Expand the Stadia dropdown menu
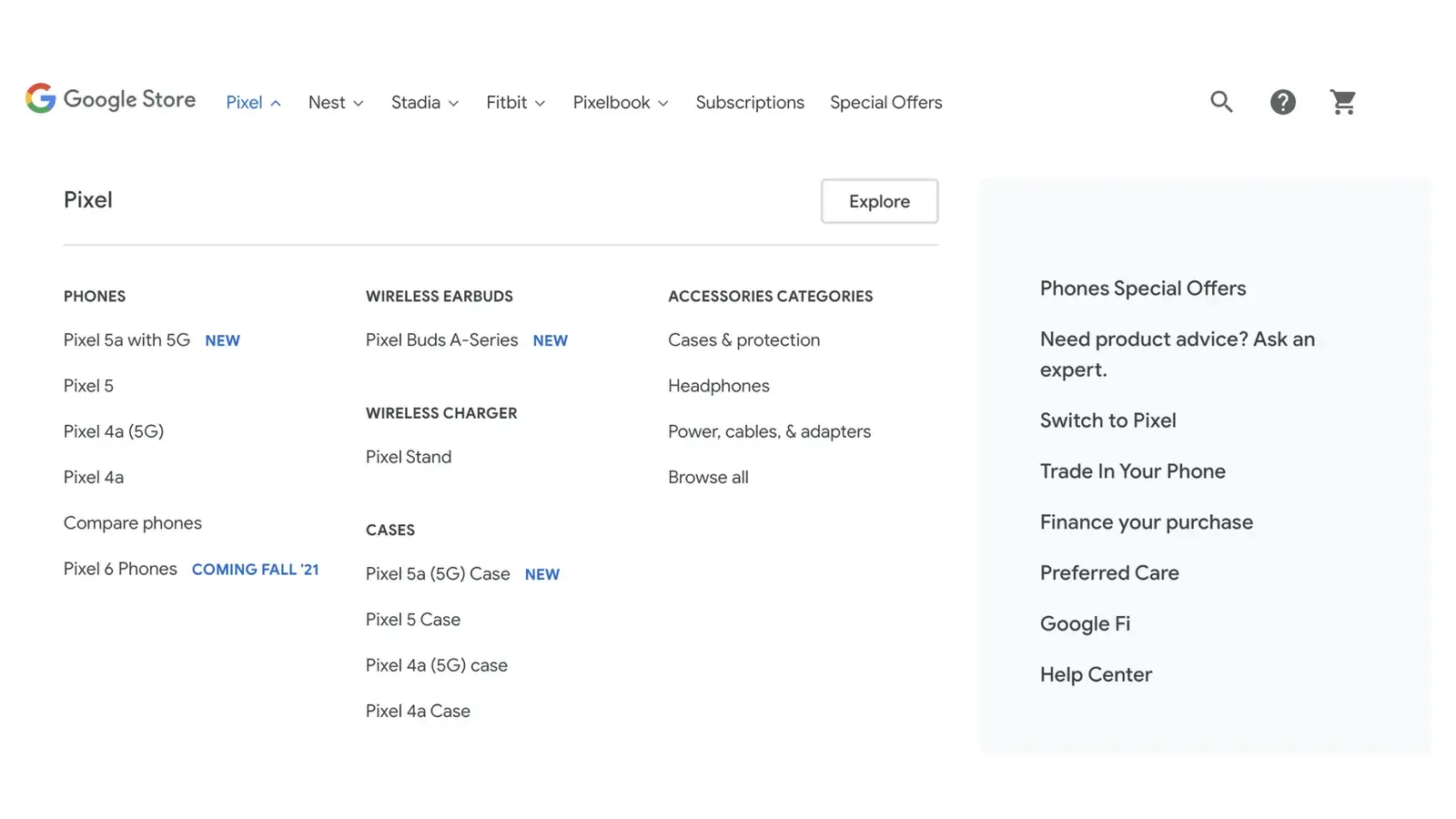The image size is (1456, 819). point(425,103)
